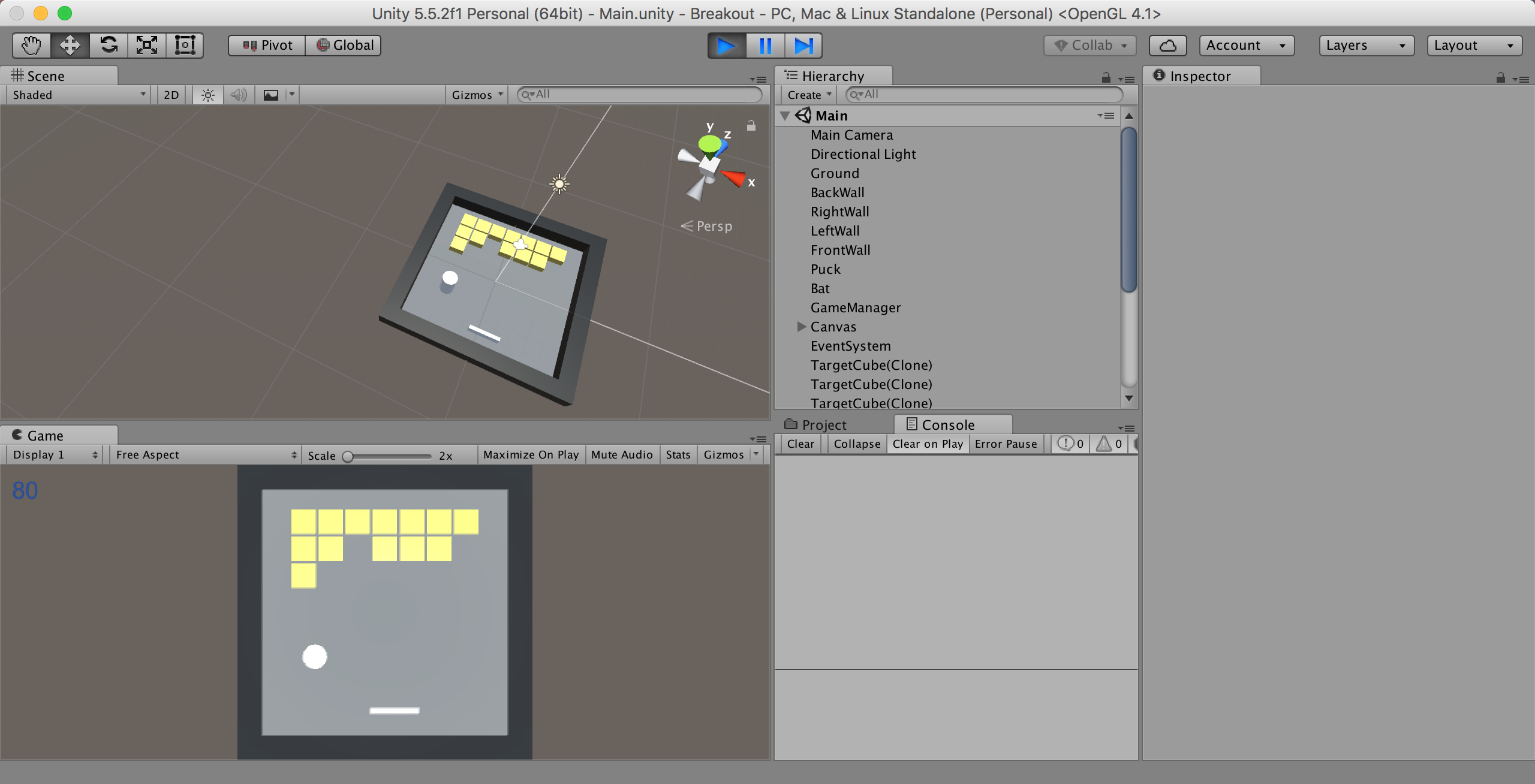Open the cloud services icon

coord(1167,46)
